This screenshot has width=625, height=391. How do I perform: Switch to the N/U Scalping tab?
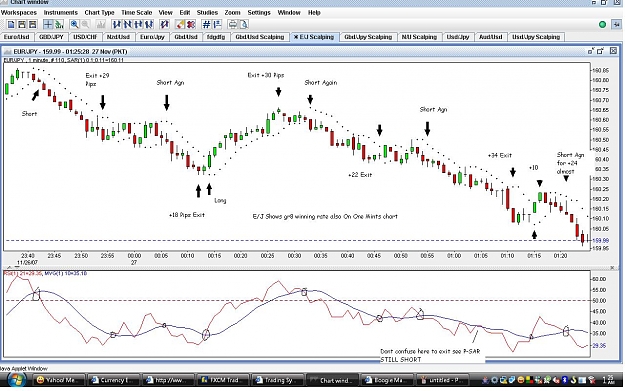click(x=419, y=37)
